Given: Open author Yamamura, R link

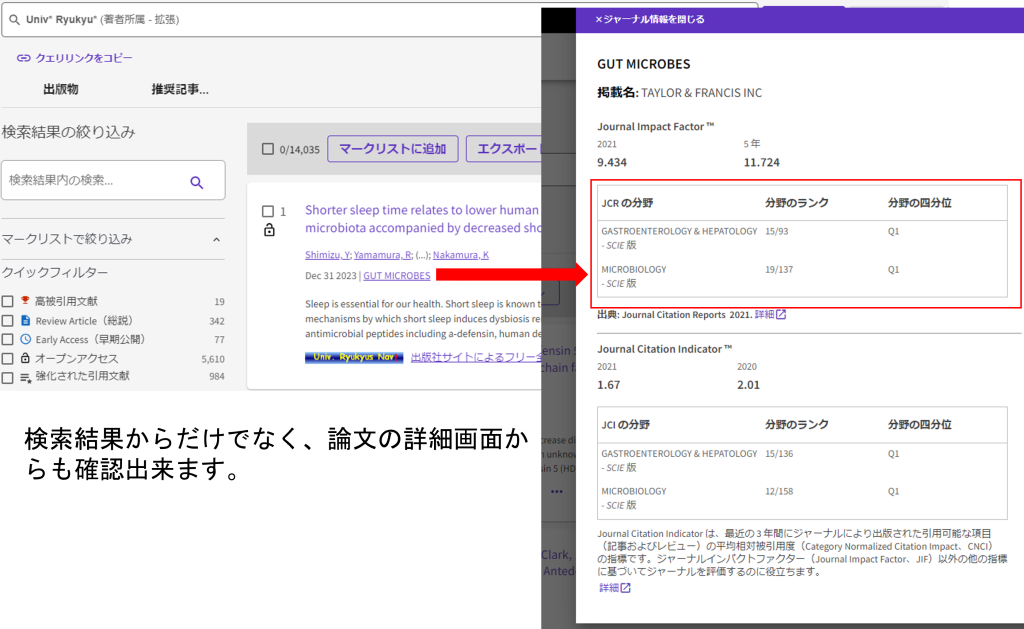Looking at the screenshot, I should tap(382, 255).
